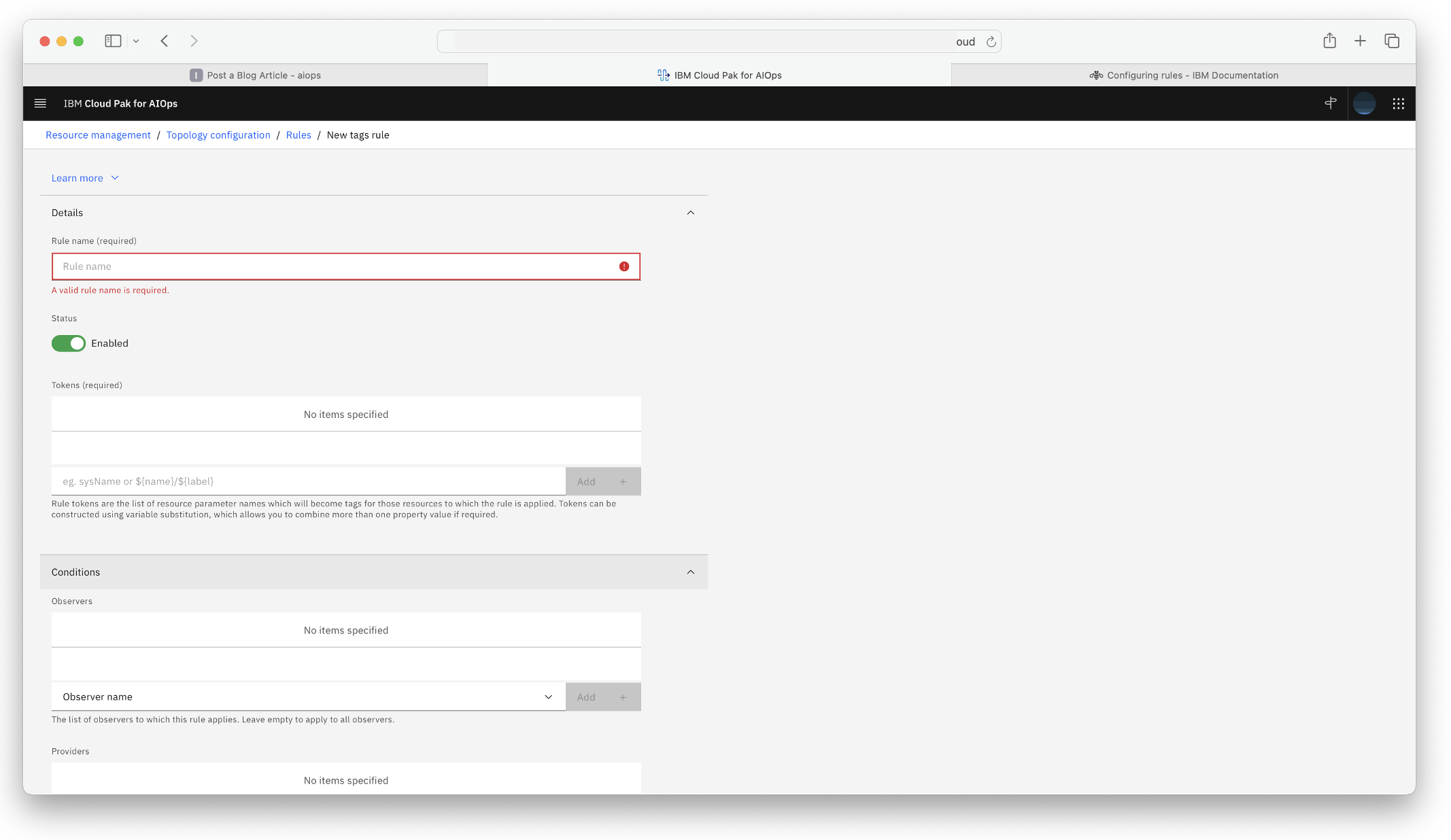Click the rule name error icon
The height and width of the screenshot is (840, 1451).
tap(624, 266)
